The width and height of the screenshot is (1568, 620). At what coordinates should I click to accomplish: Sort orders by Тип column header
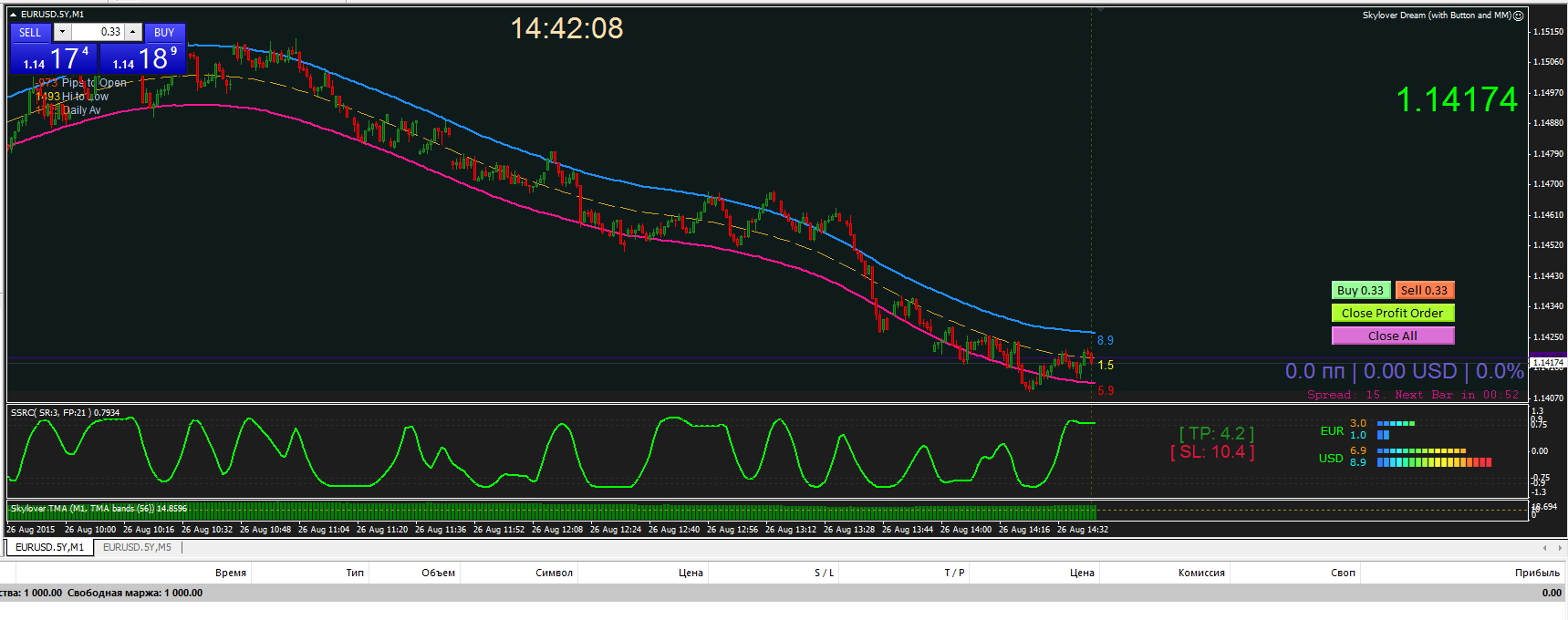[x=355, y=573]
